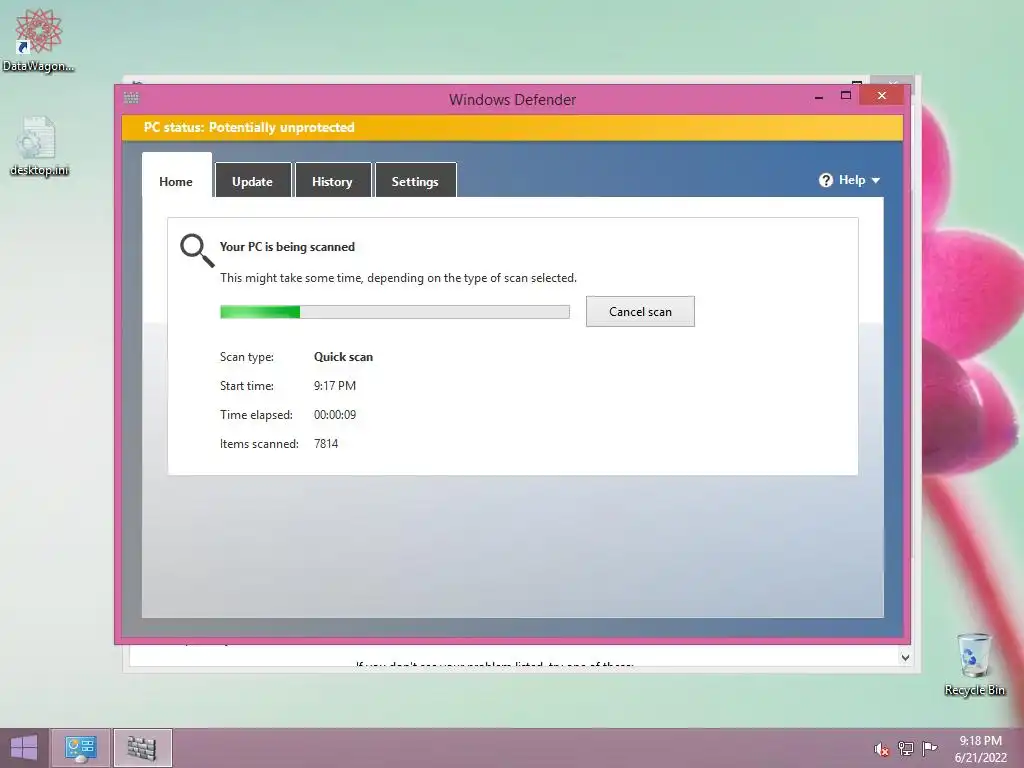Click the 'Quick scan' scan type value

344,357
